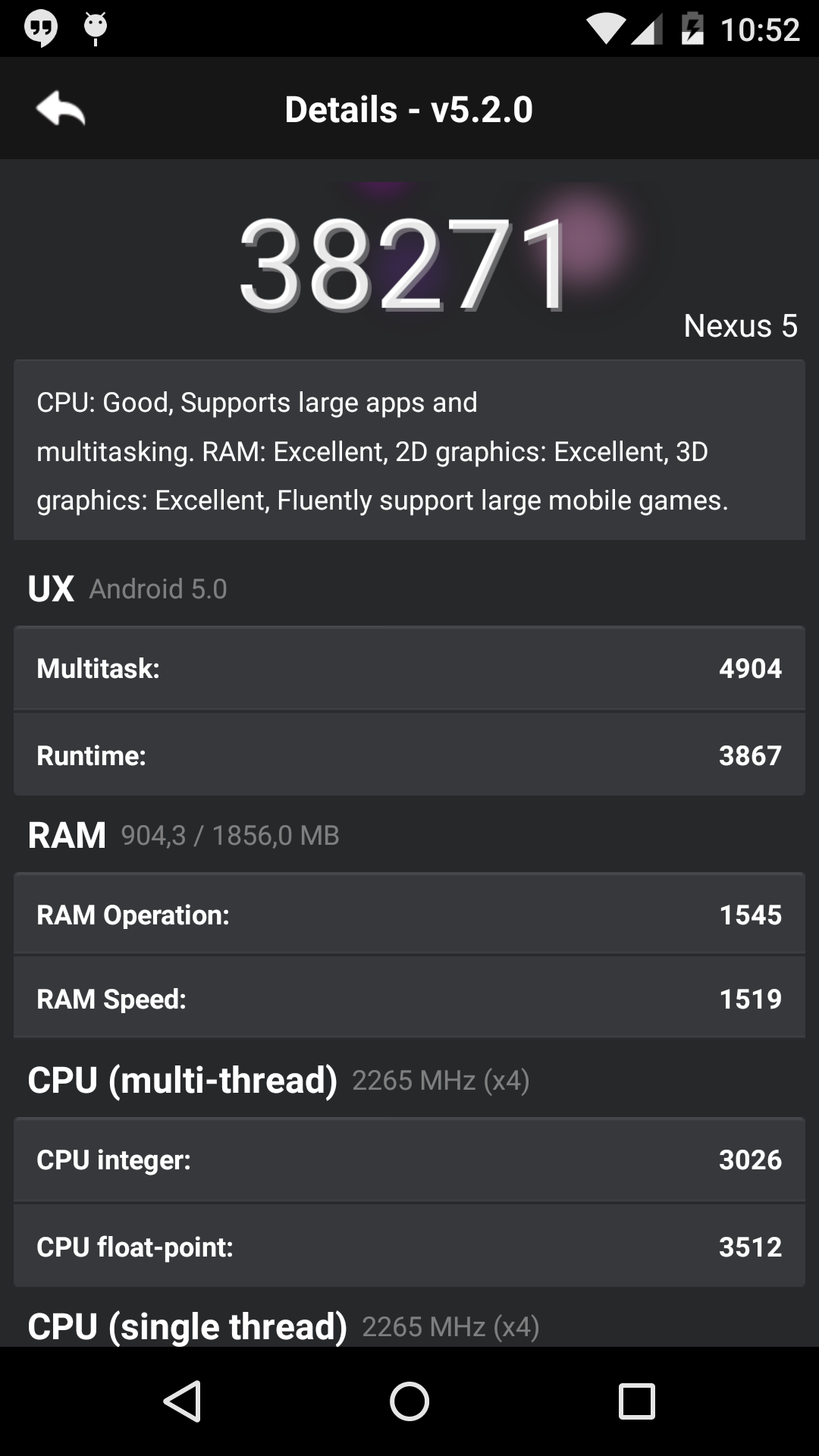The image size is (819, 1456).
Task: Tap the performance summary description box
Action: tap(409, 450)
